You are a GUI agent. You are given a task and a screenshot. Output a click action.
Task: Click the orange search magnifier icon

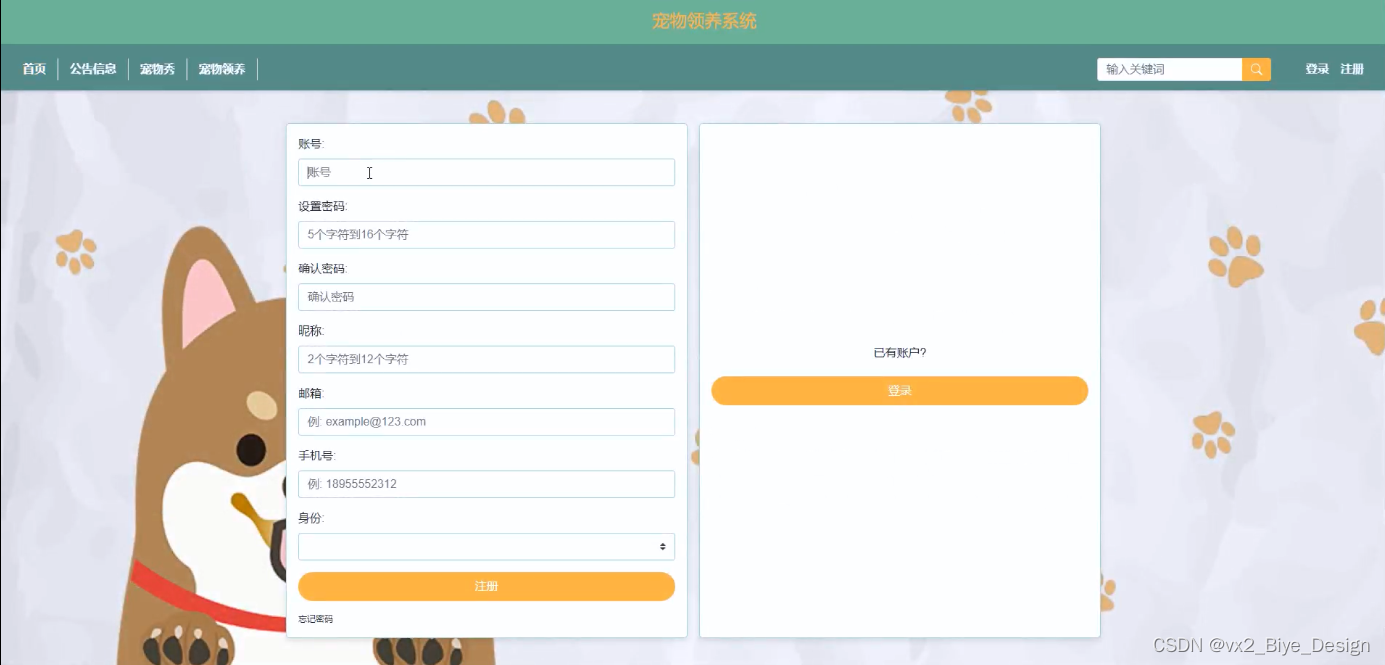[1256, 69]
